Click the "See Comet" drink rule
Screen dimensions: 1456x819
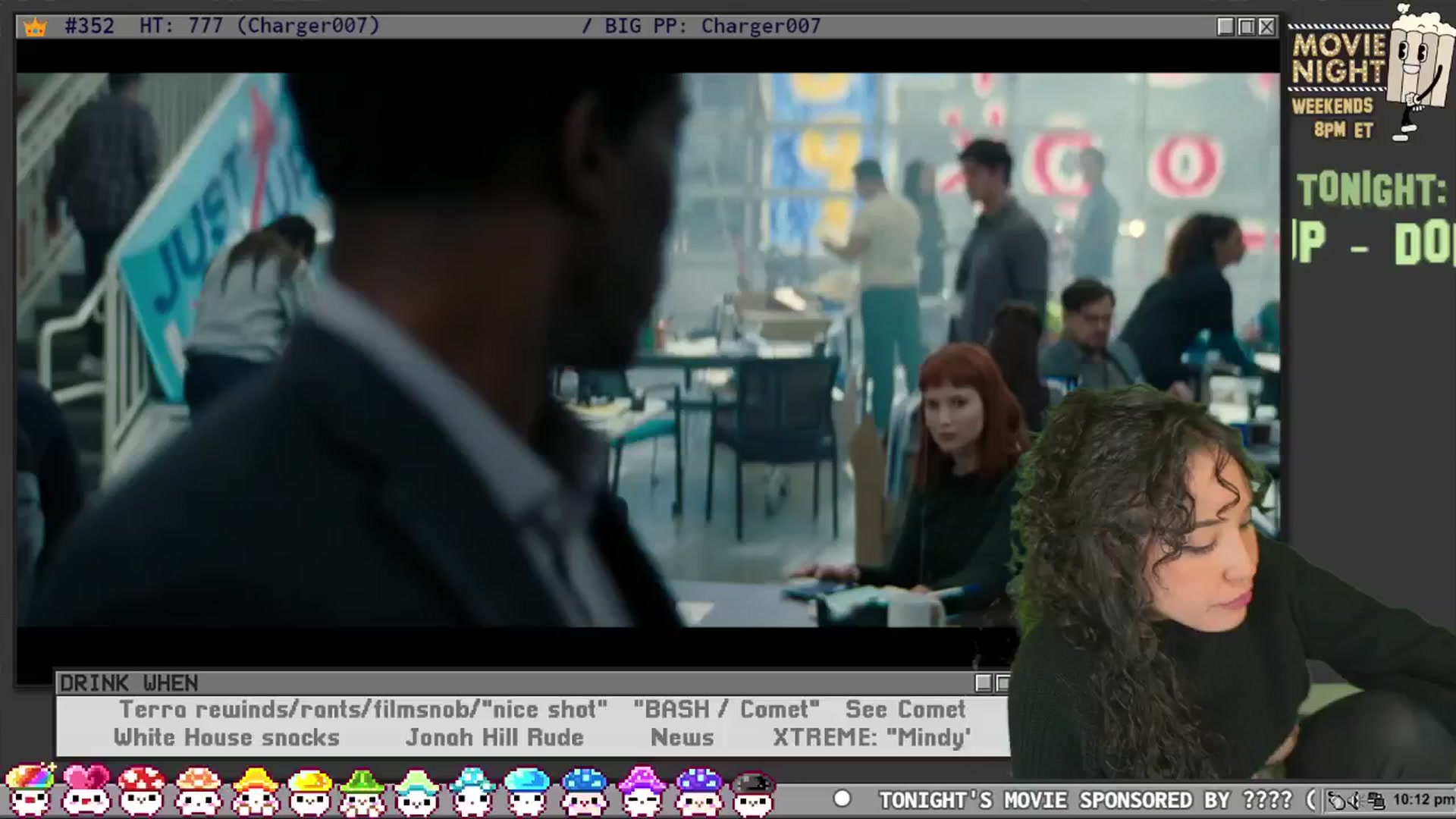click(x=905, y=710)
